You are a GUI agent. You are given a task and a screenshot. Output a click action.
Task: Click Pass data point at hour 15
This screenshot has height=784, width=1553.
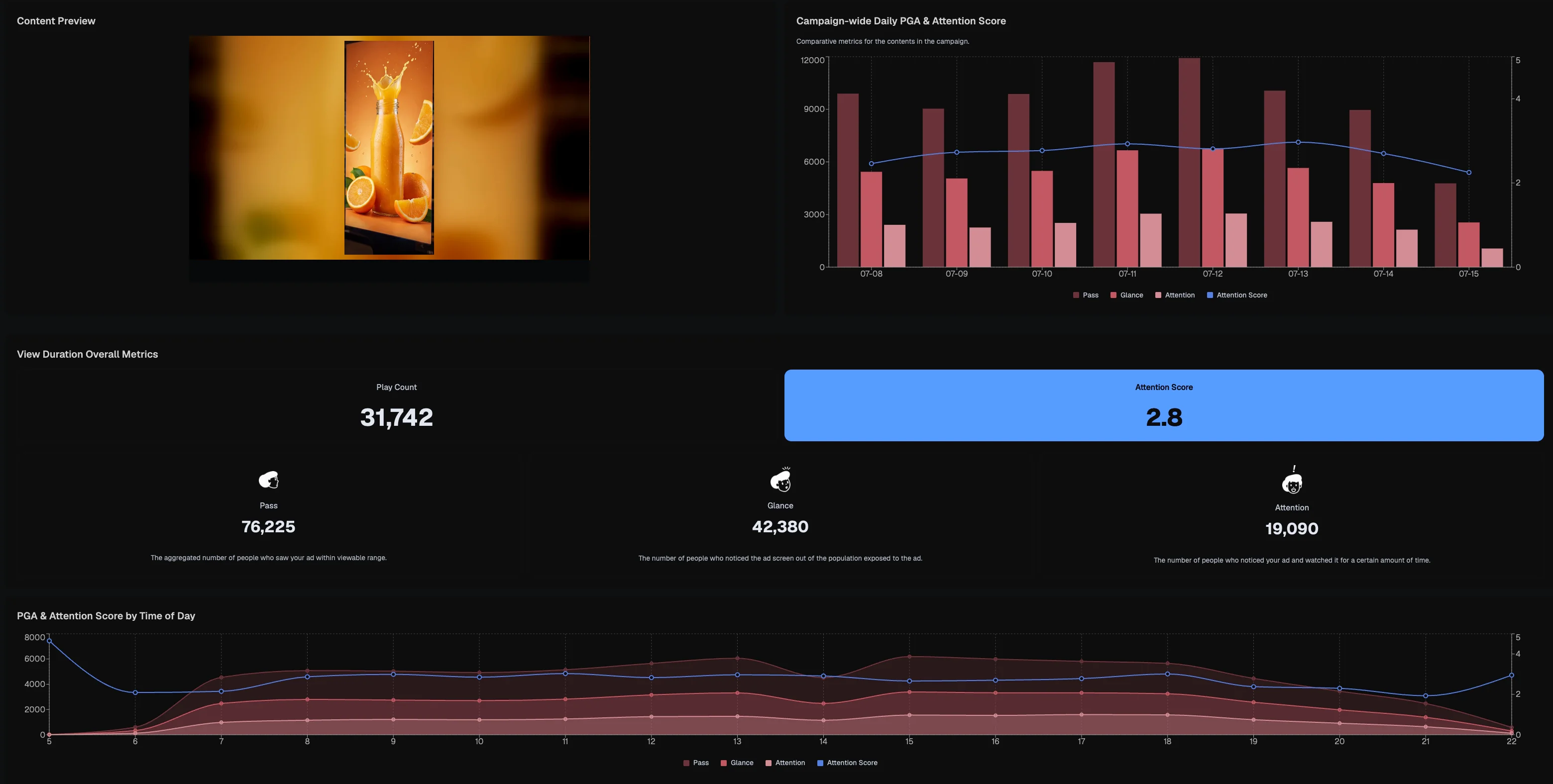(x=909, y=656)
